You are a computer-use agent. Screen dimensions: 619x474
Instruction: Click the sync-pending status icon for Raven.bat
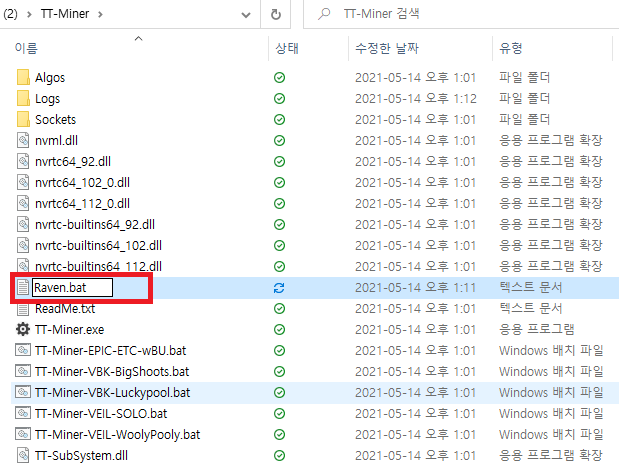pos(279,288)
